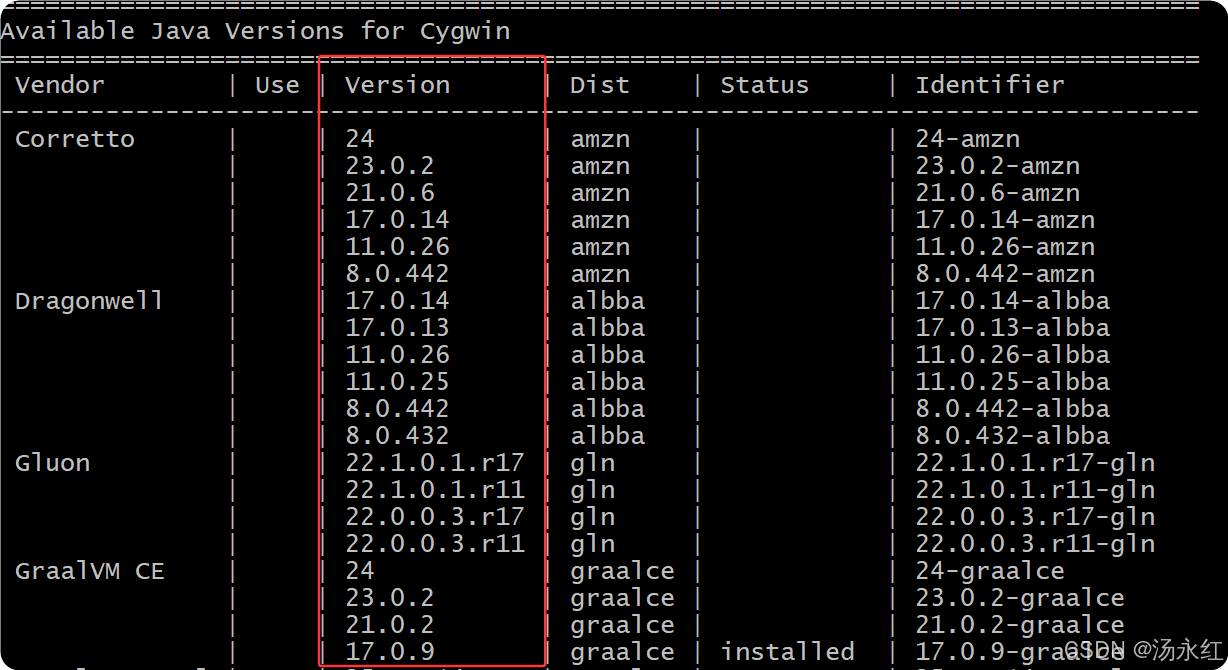Select the Gluon vendor name
Viewport: 1228px width, 670px height.
point(52,463)
